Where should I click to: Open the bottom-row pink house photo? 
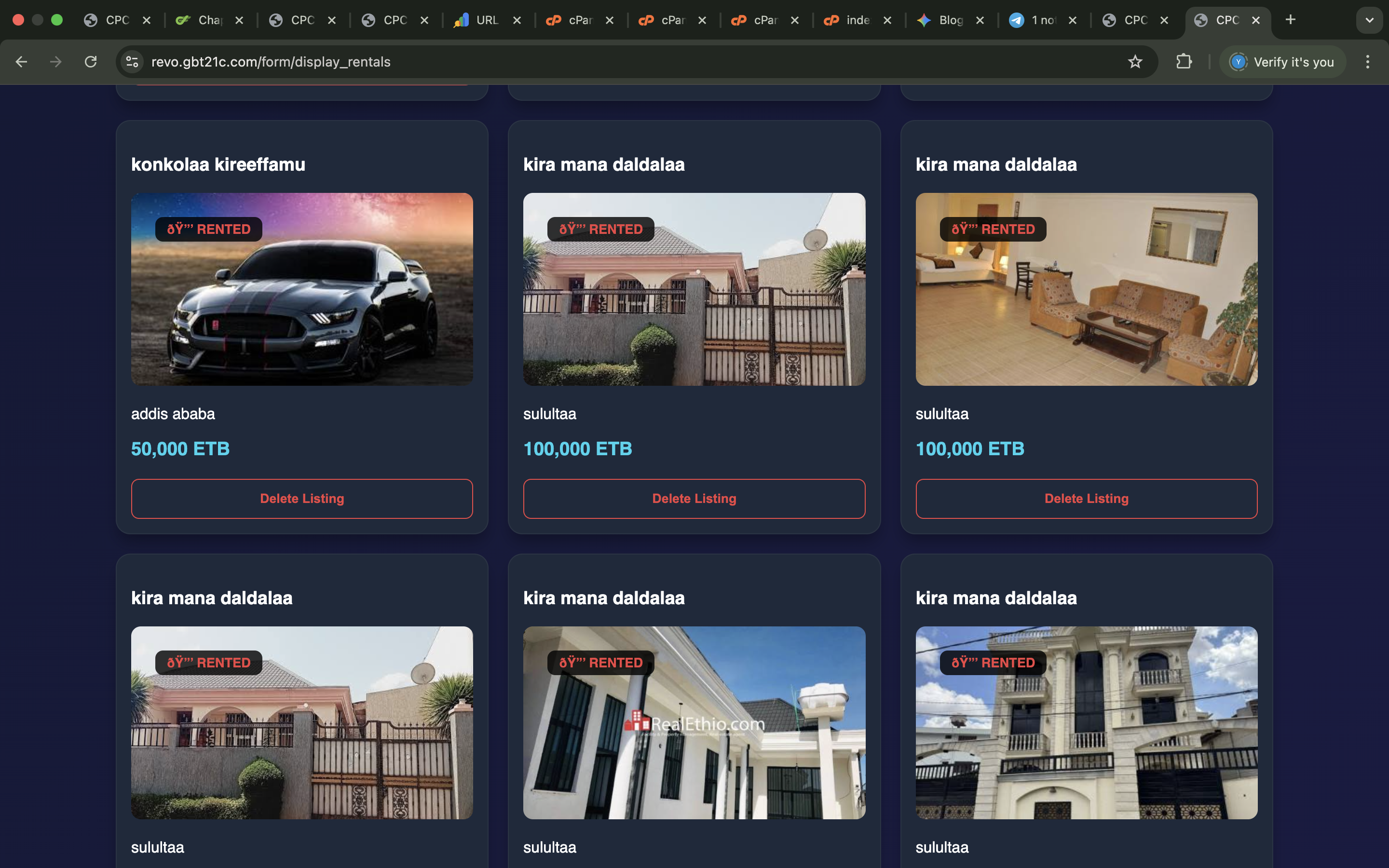coord(302,722)
